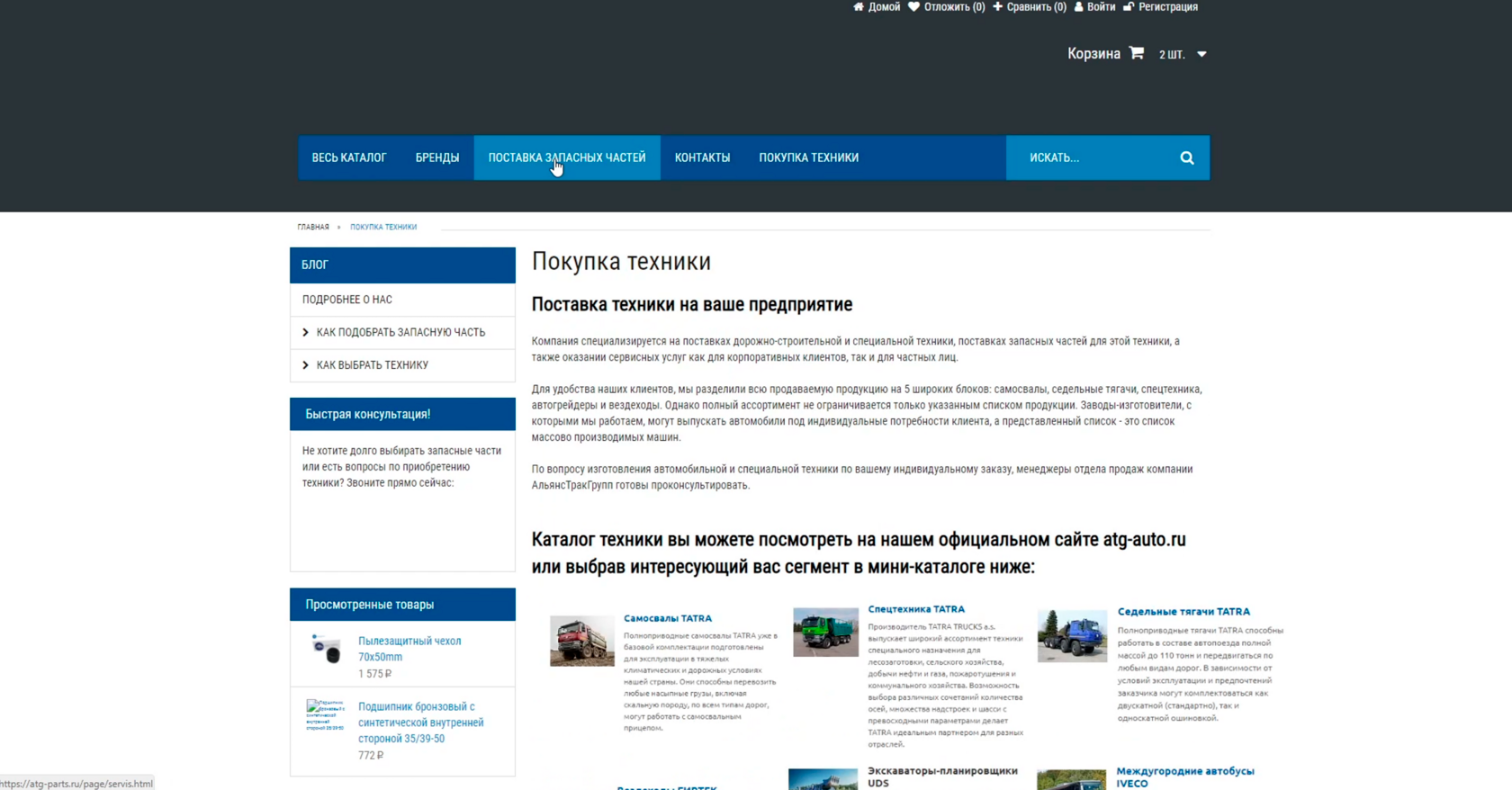This screenshot has height=790, width=1512.
Task: Click the plus icon beside Сравнить
Action: (997, 6)
